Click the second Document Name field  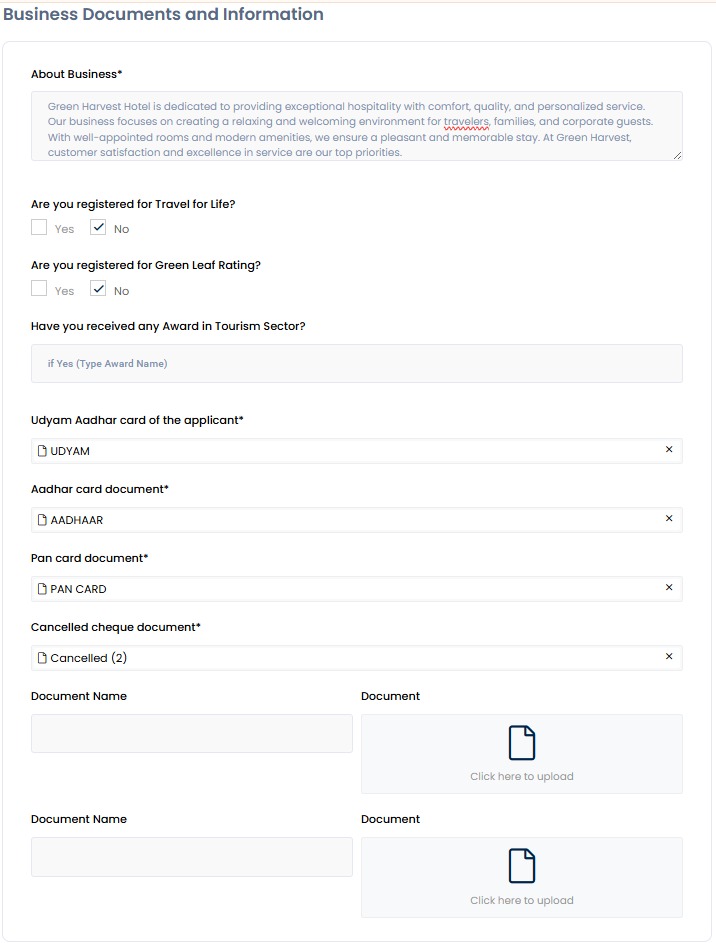(x=191, y=857)
